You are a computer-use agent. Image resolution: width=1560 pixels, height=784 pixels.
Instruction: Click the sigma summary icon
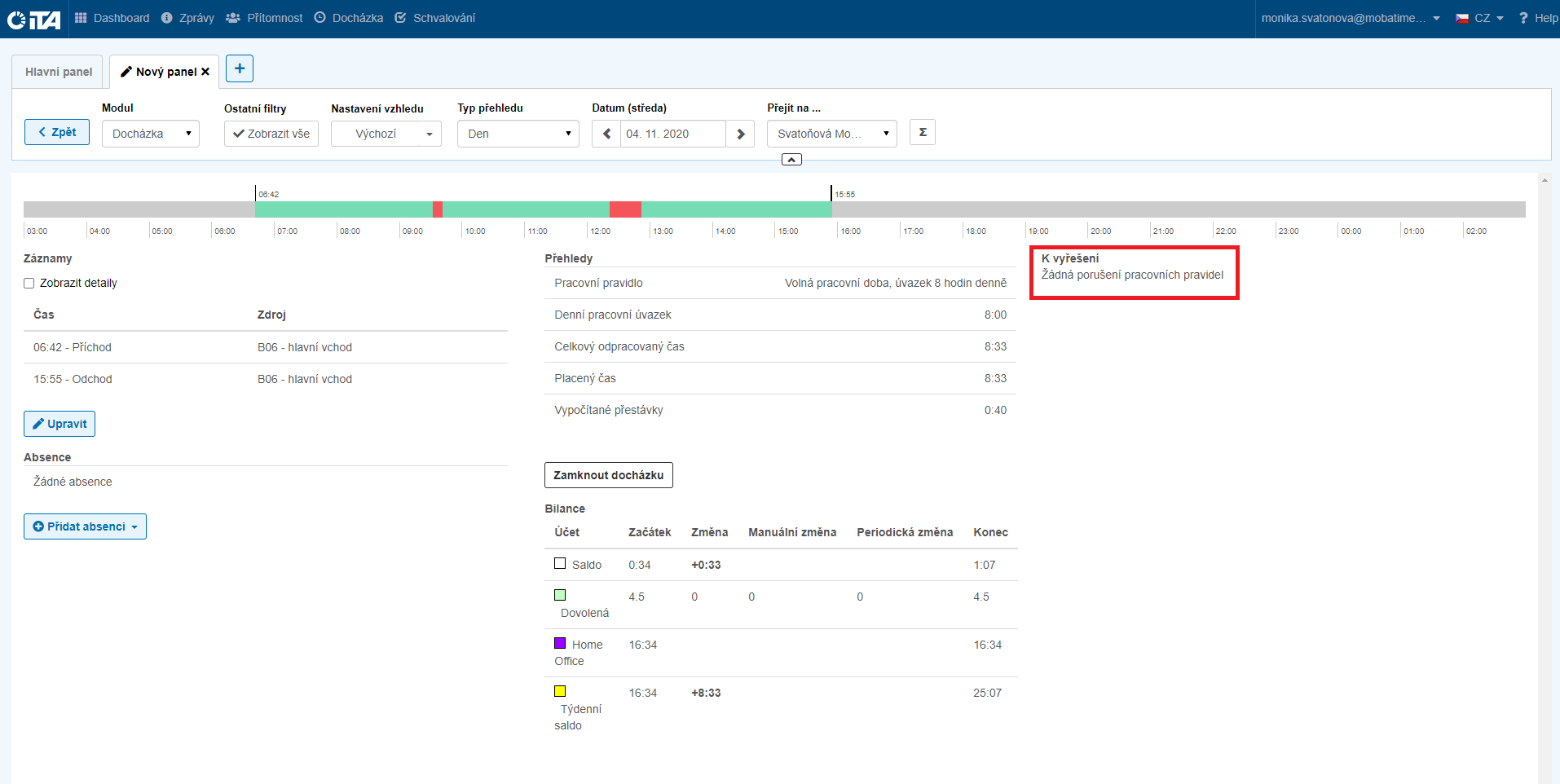pyautogui.click(x=923, y=132)
